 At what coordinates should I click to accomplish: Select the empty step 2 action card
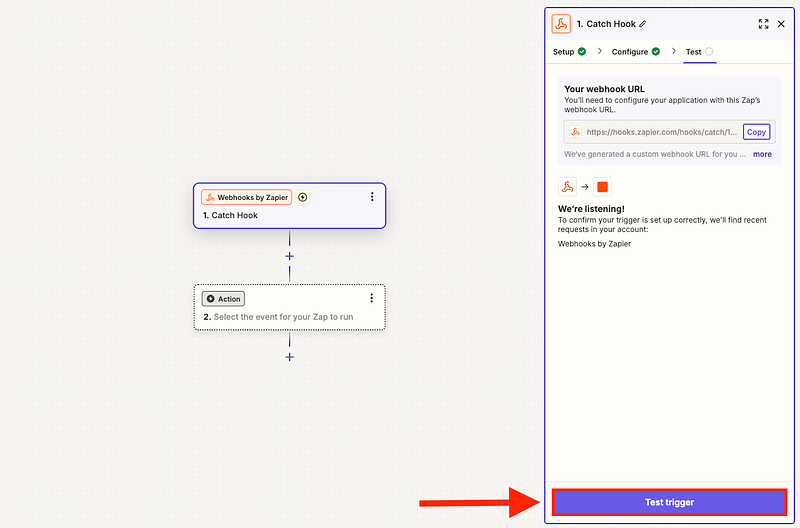[289, 317]
